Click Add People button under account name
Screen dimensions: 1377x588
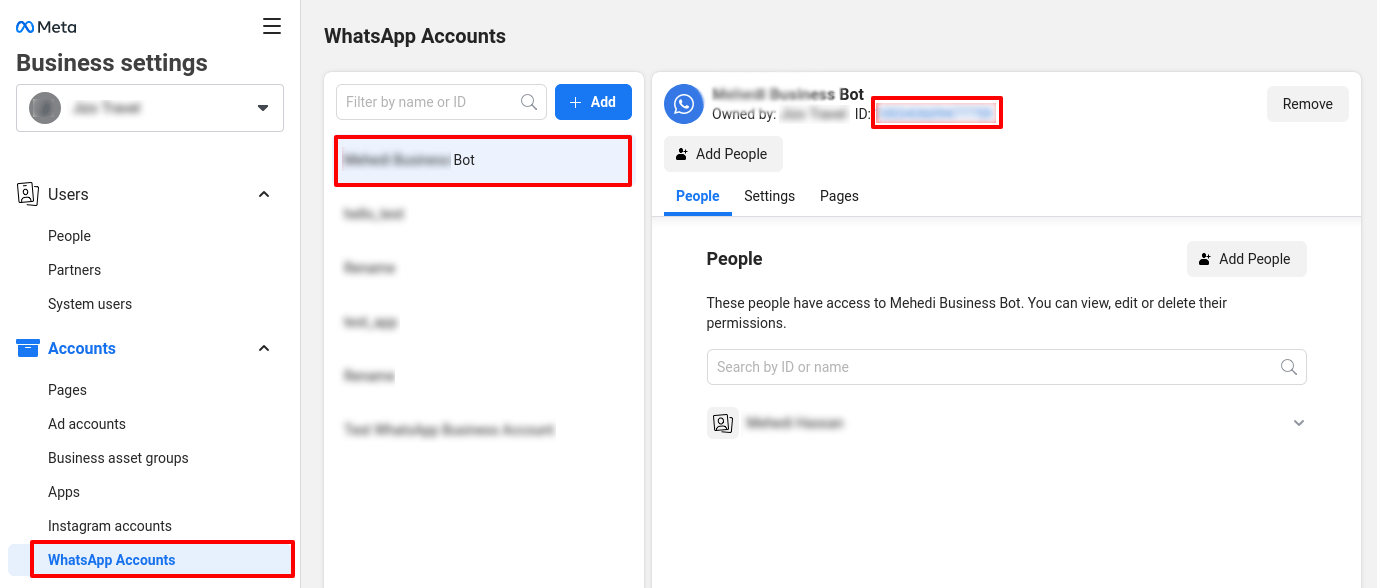point(722,154)
